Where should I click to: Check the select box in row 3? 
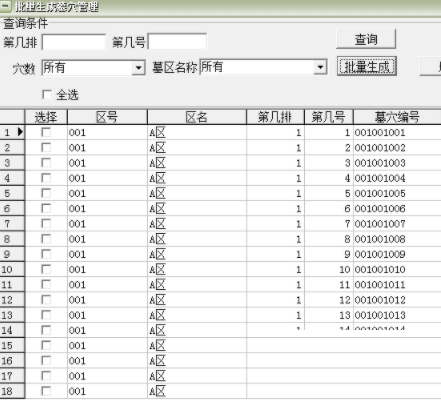coord(46,163)
